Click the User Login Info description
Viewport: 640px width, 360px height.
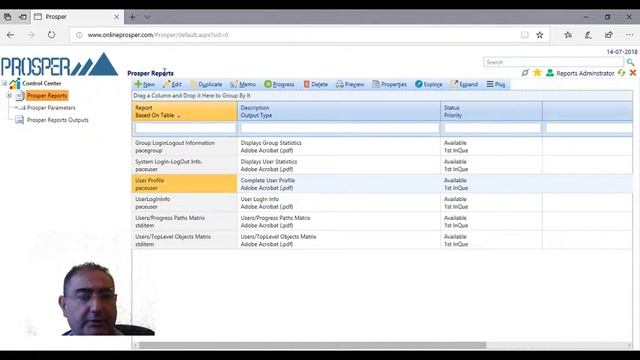tap(260, 199)
